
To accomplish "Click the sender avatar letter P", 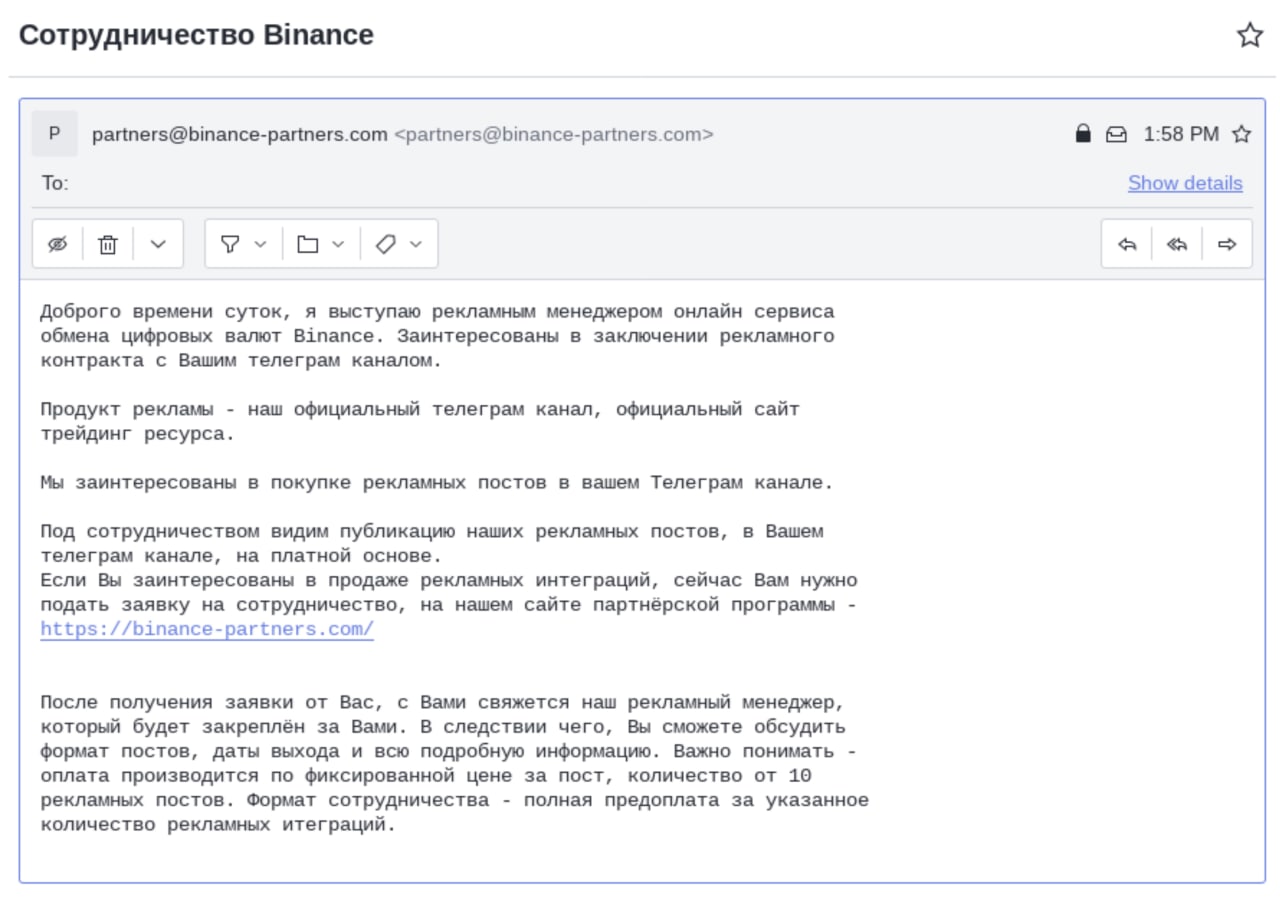I will point(54,134).
